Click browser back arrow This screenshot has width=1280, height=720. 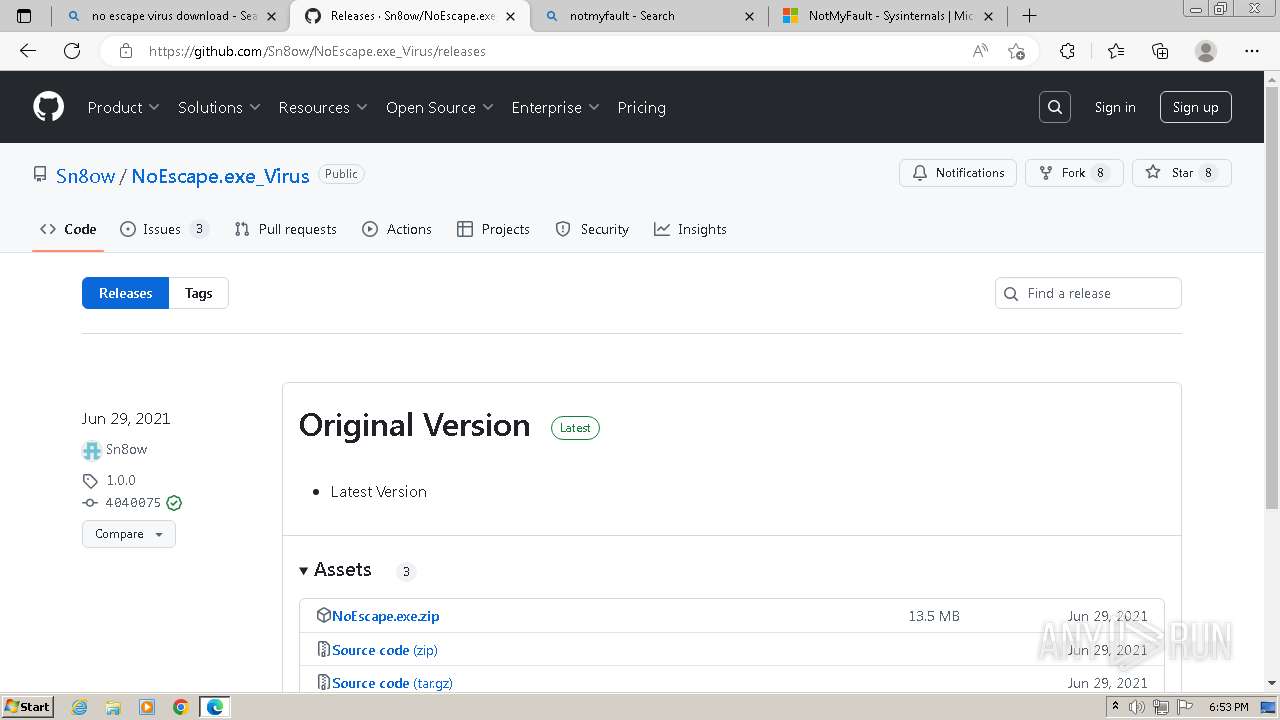[x=28, y=51]
